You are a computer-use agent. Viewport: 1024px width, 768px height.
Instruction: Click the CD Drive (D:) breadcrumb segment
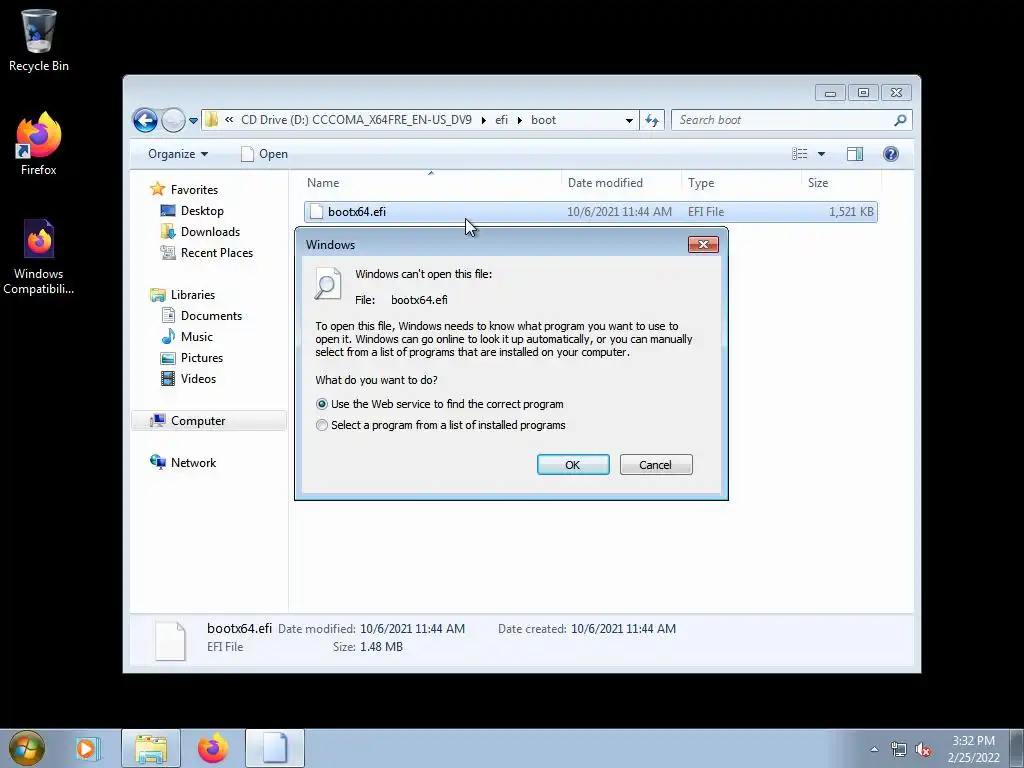click(357, 120)
